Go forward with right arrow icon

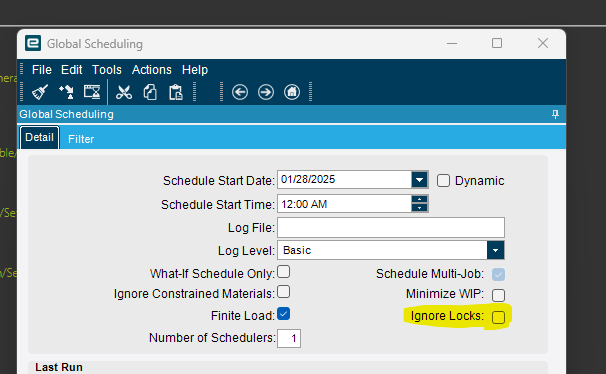point(266,92)
